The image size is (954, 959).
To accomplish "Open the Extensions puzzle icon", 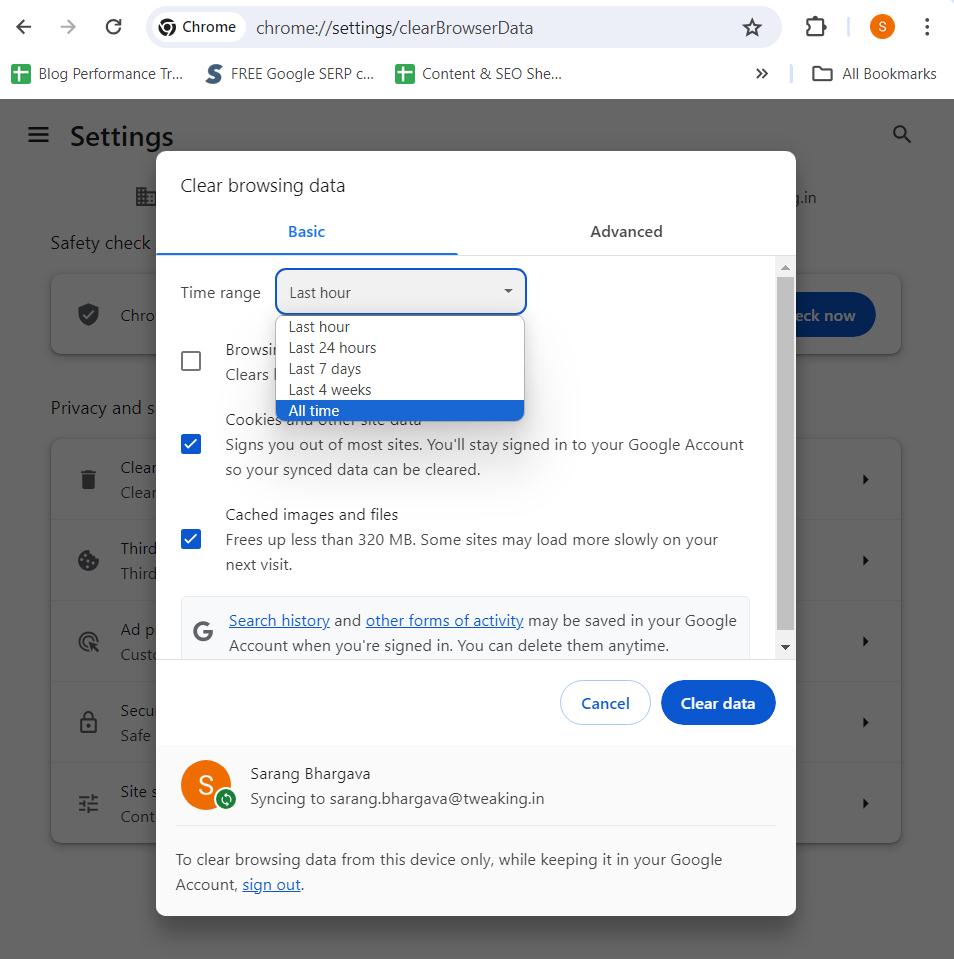I will coord(816,27).
